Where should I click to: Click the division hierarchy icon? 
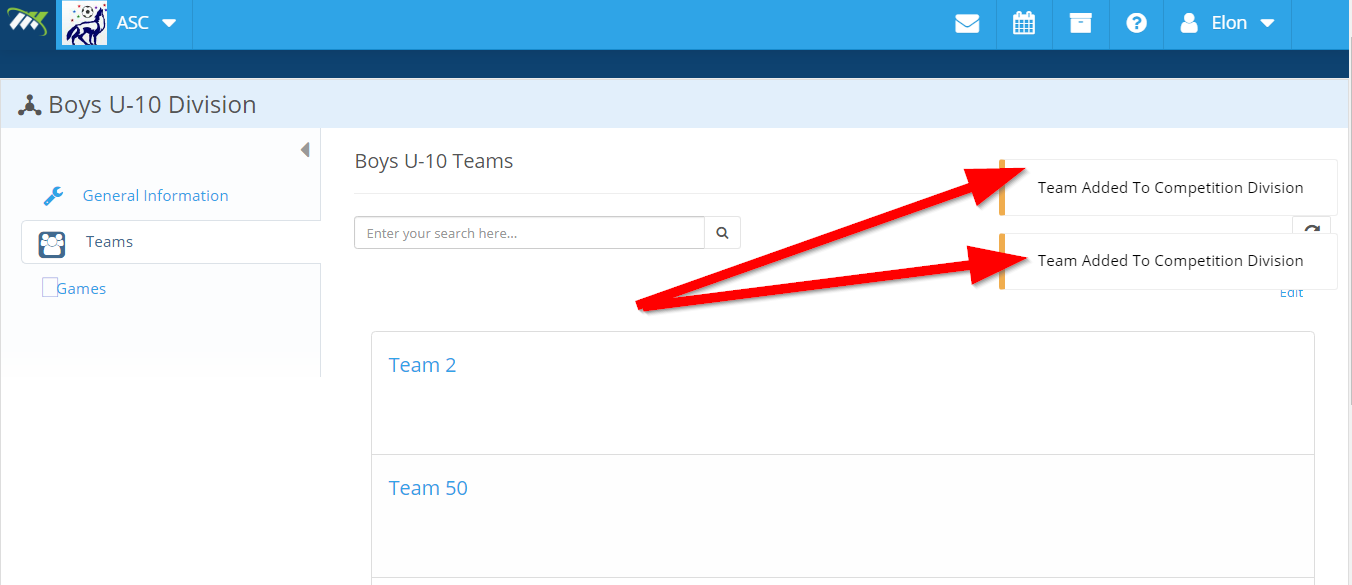point(29,105)
